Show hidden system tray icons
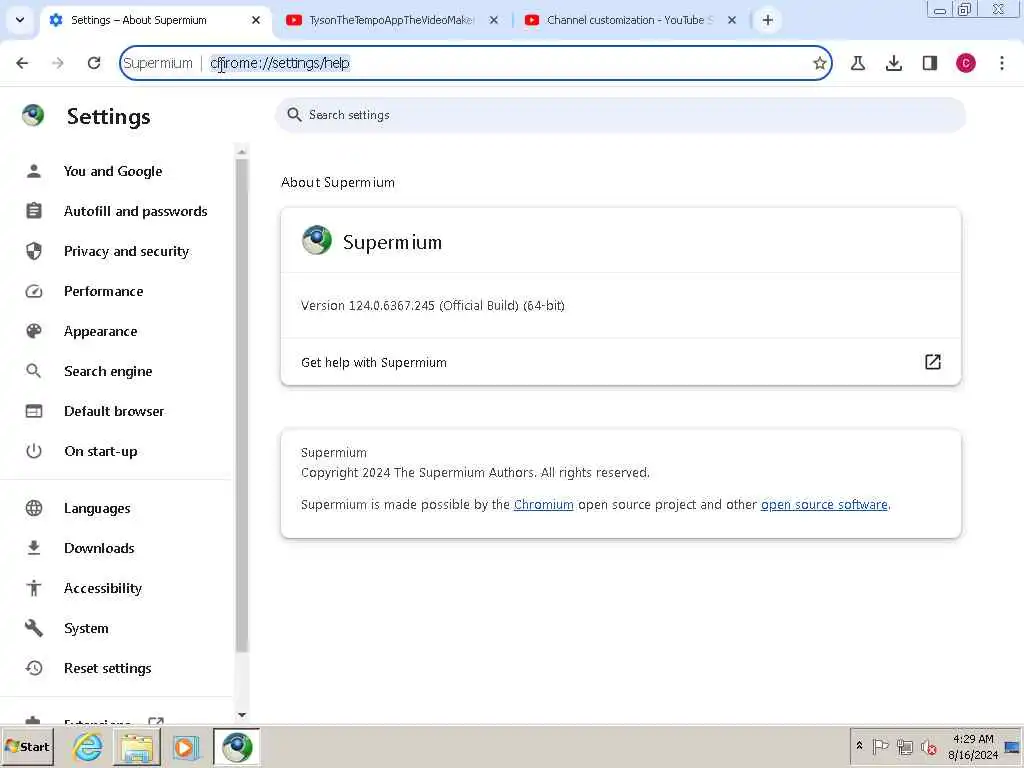 click(x=859, y=746)
